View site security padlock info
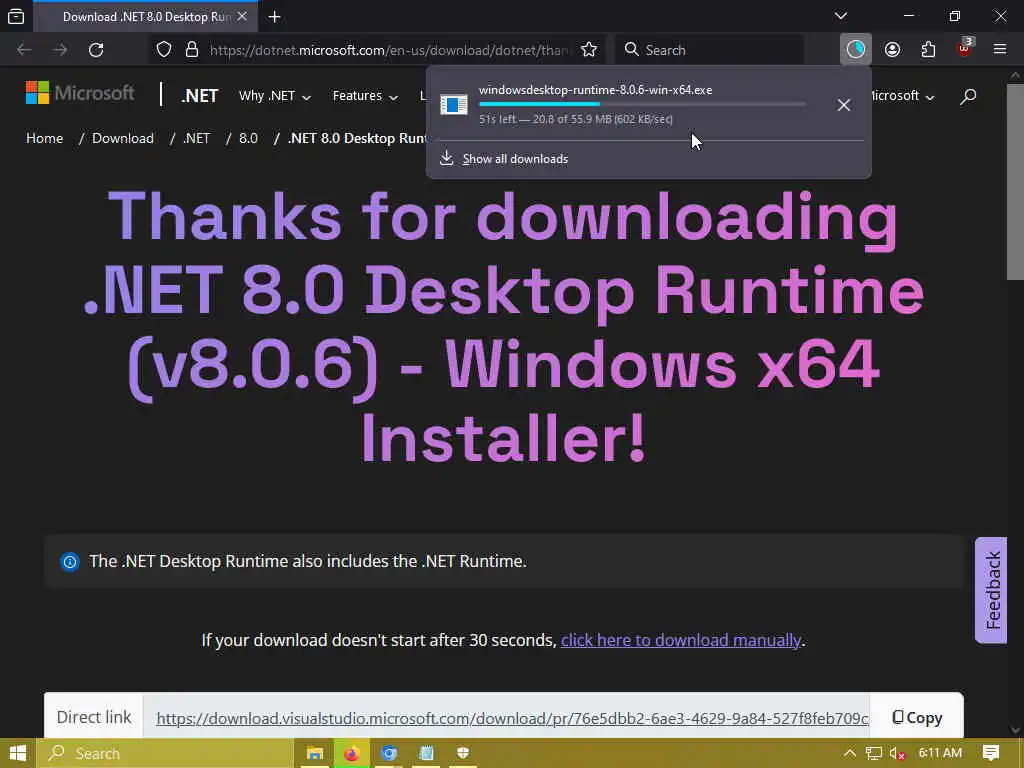Image resolution: width=1024 pixels, height=768 pixels. [191, 50]
